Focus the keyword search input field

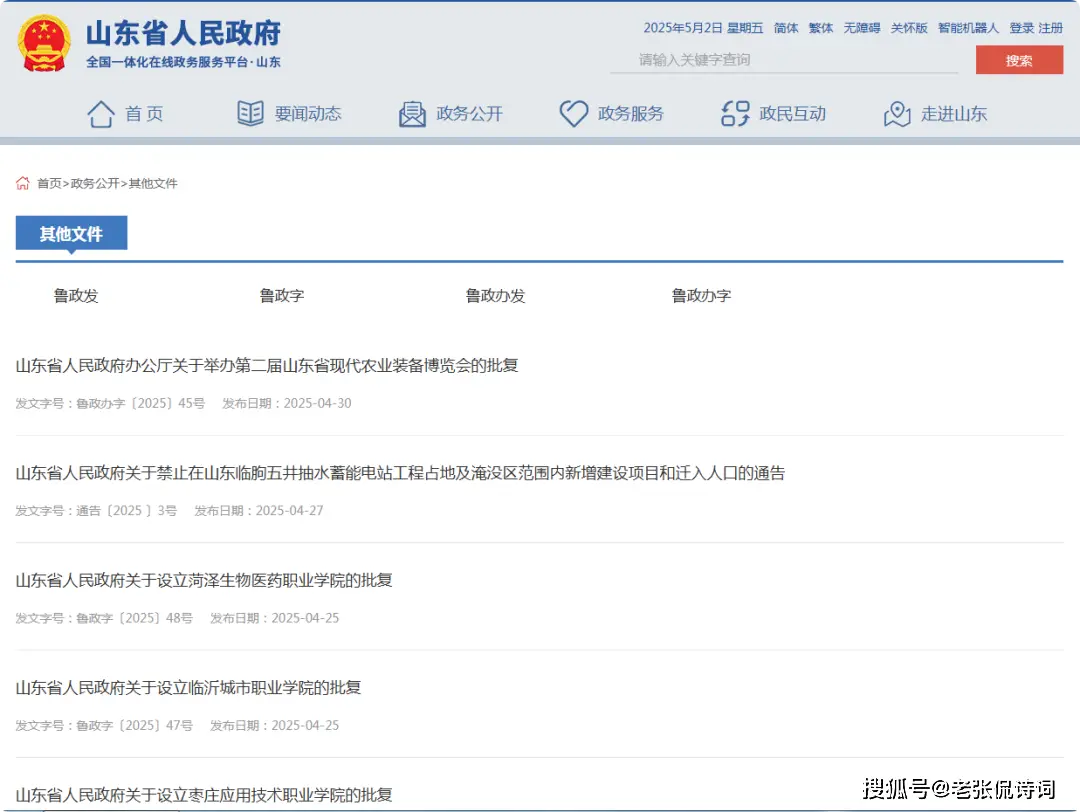click(784, 60)
